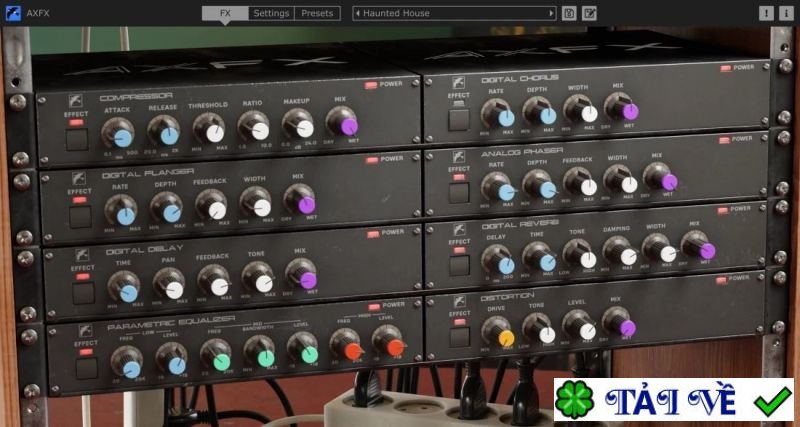The width and height of the screenshot is (800, 427).
Task: Click the Analog Phaser Feedback knob
Action: tap(580, 183)
